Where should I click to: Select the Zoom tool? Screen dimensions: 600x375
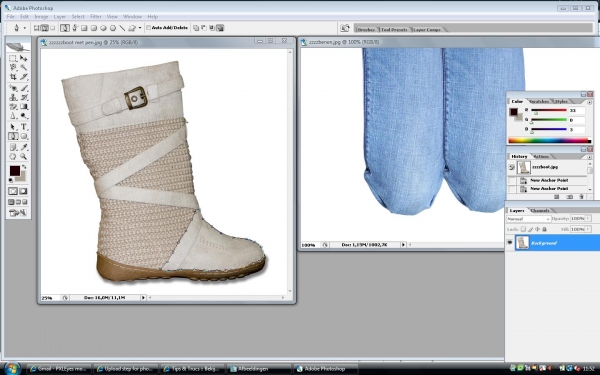[24, 157]
